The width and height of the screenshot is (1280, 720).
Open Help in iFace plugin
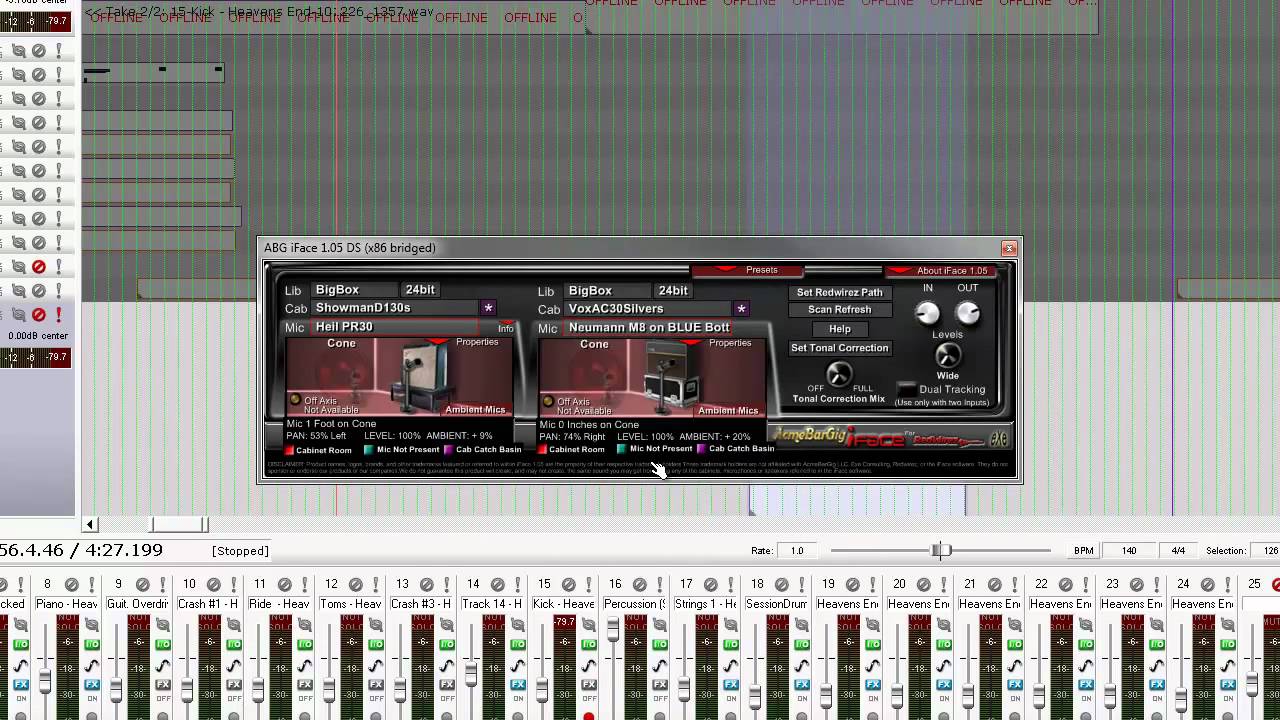coord(840,329)
